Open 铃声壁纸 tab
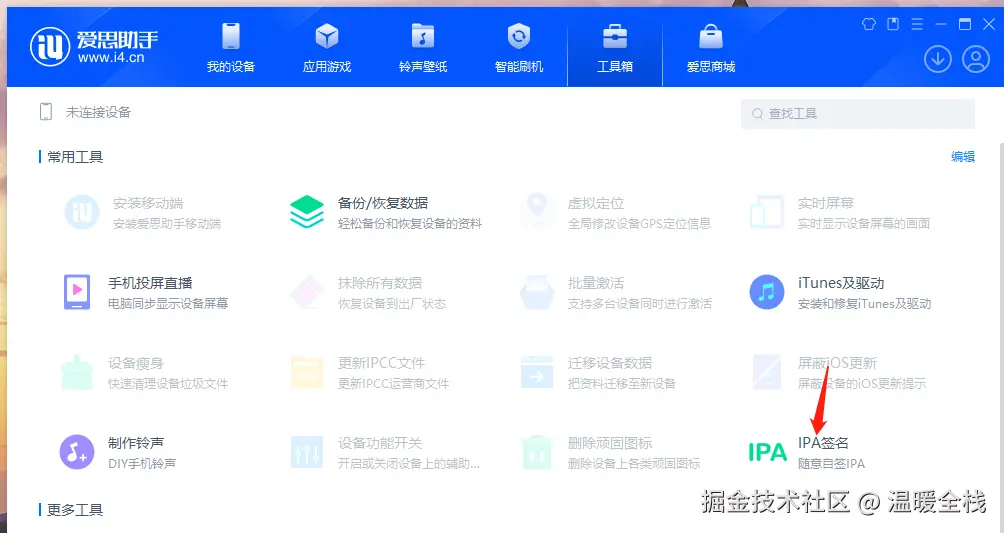Screen dimensions: 1004x533 pos(423,47)
